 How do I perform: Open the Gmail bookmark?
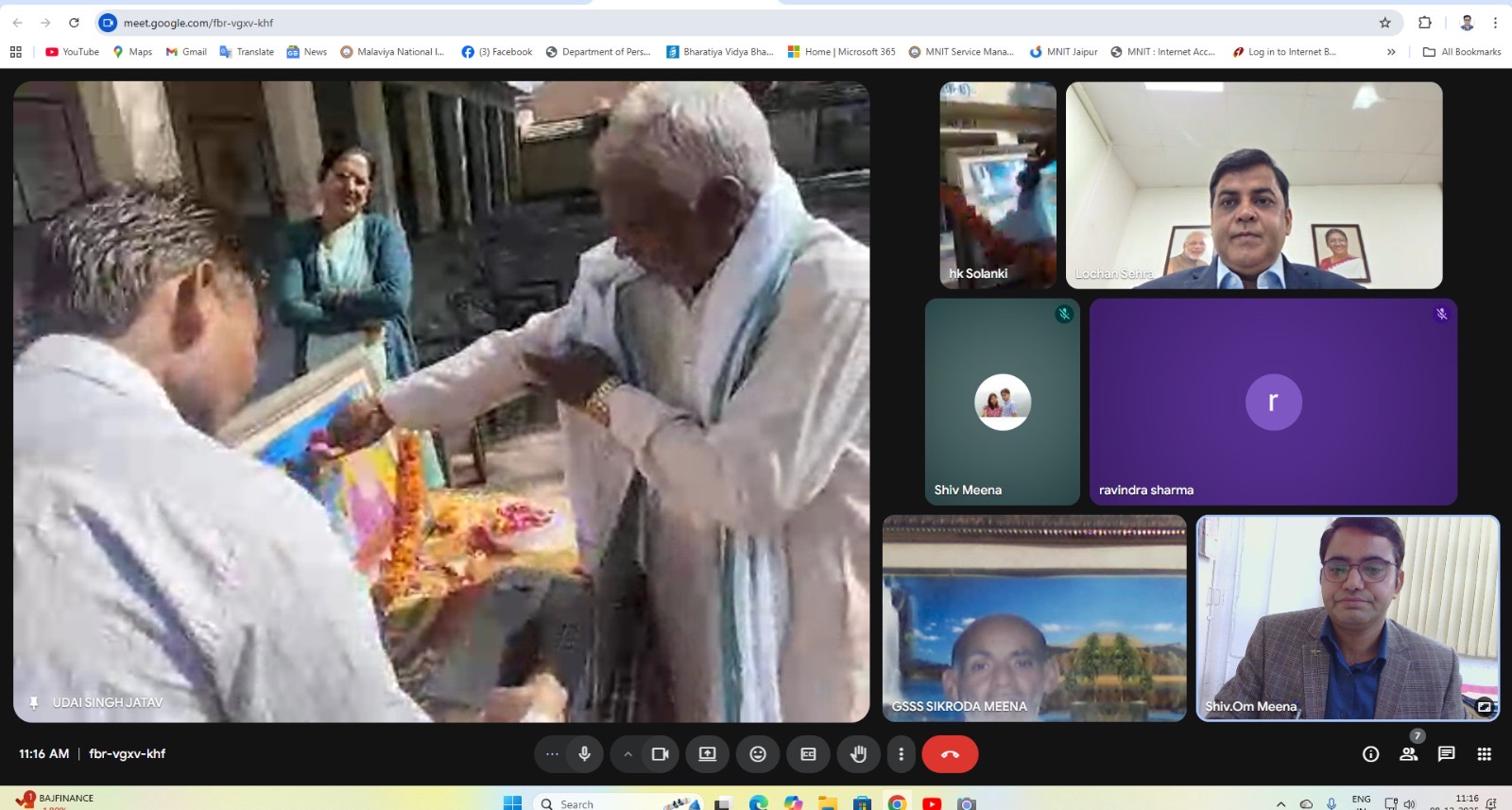tap(186, 52)
